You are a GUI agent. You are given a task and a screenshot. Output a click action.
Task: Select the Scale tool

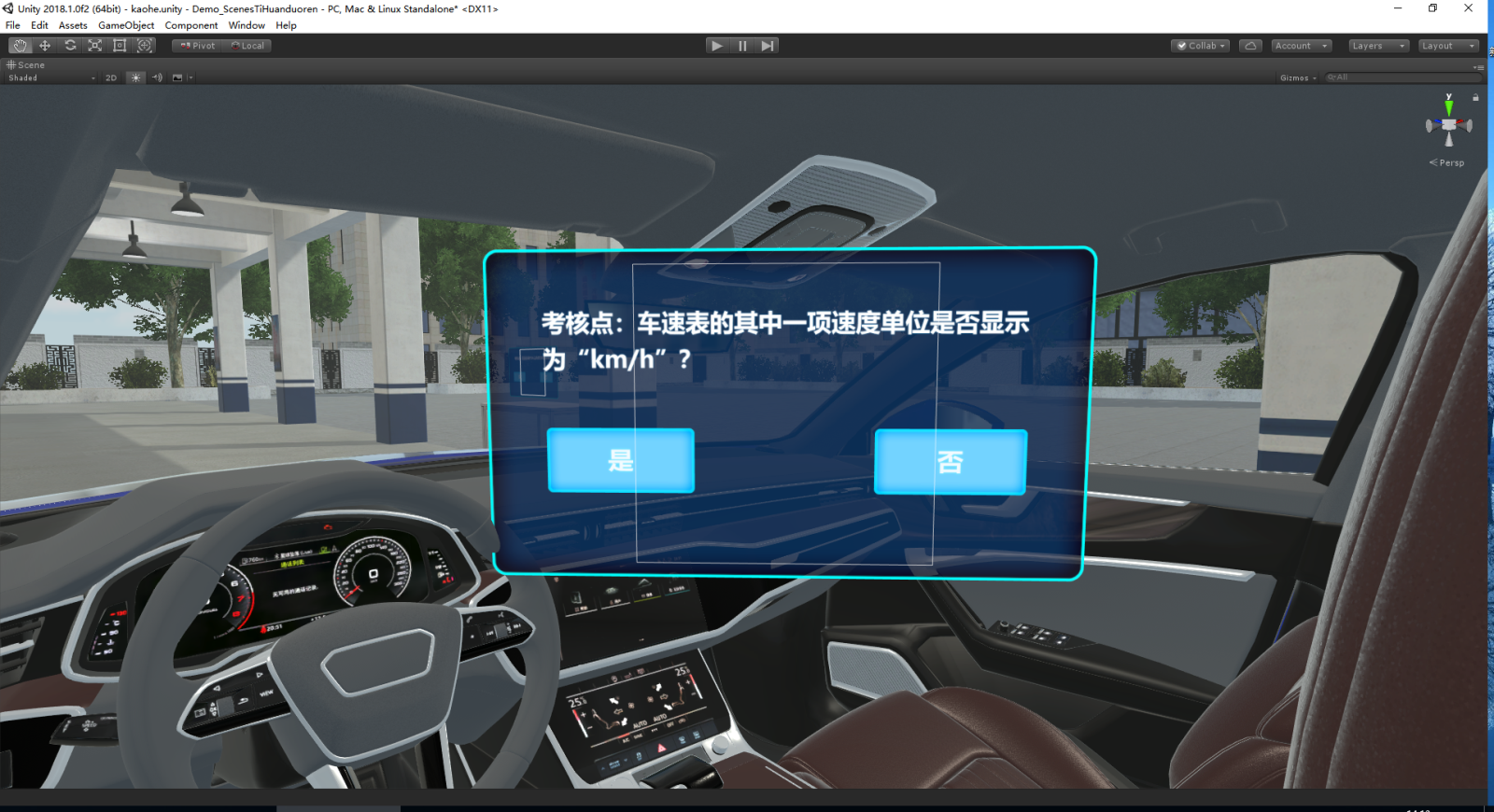(x=95, y=46)
